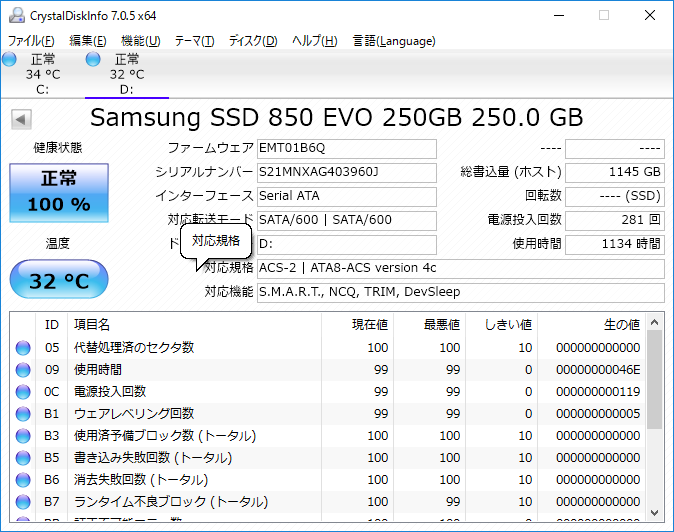
Task: Click status orb of attribute B6 row
Action: click(x=23, y=480)
